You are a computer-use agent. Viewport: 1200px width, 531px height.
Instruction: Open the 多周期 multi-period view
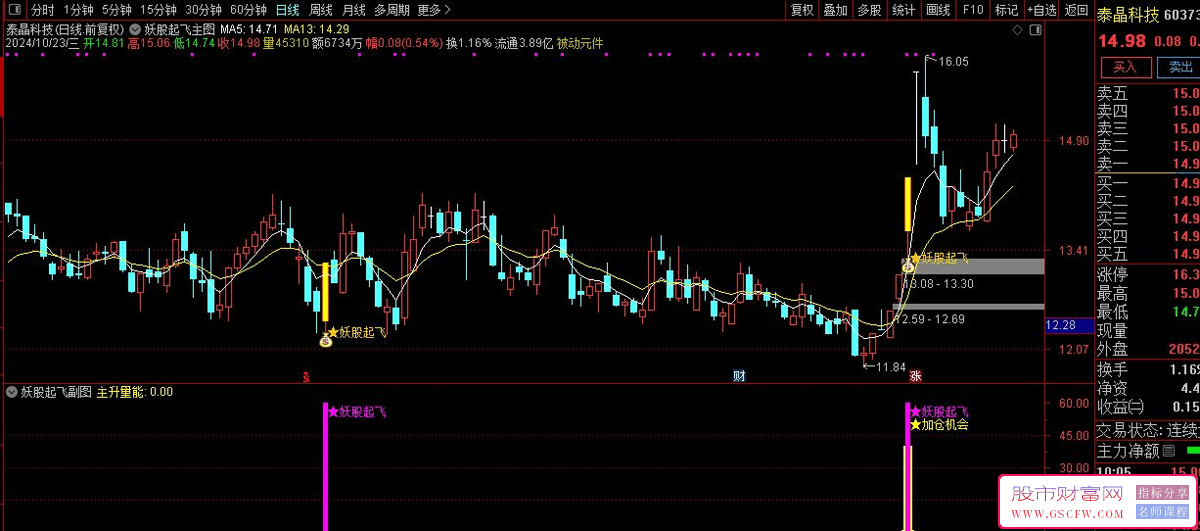392,10
